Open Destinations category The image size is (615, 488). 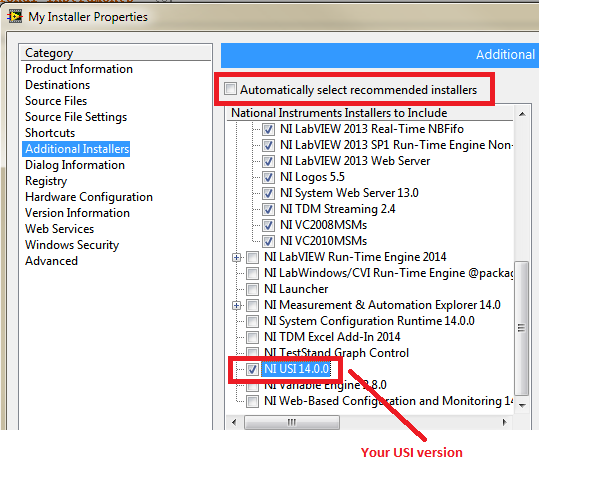(x=58, y=85)
